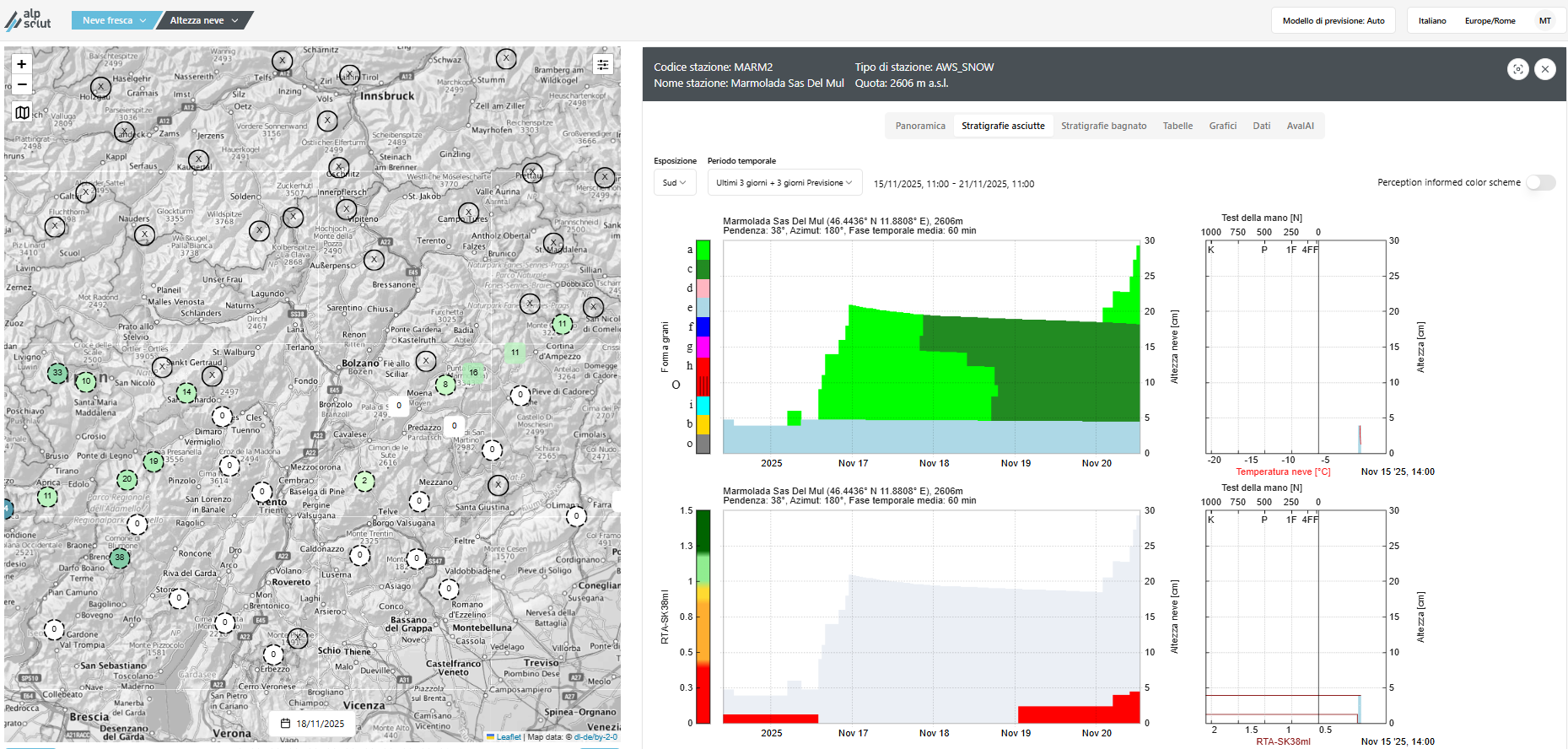
Task: Zoom in on the map
Action: click(22, 64)
